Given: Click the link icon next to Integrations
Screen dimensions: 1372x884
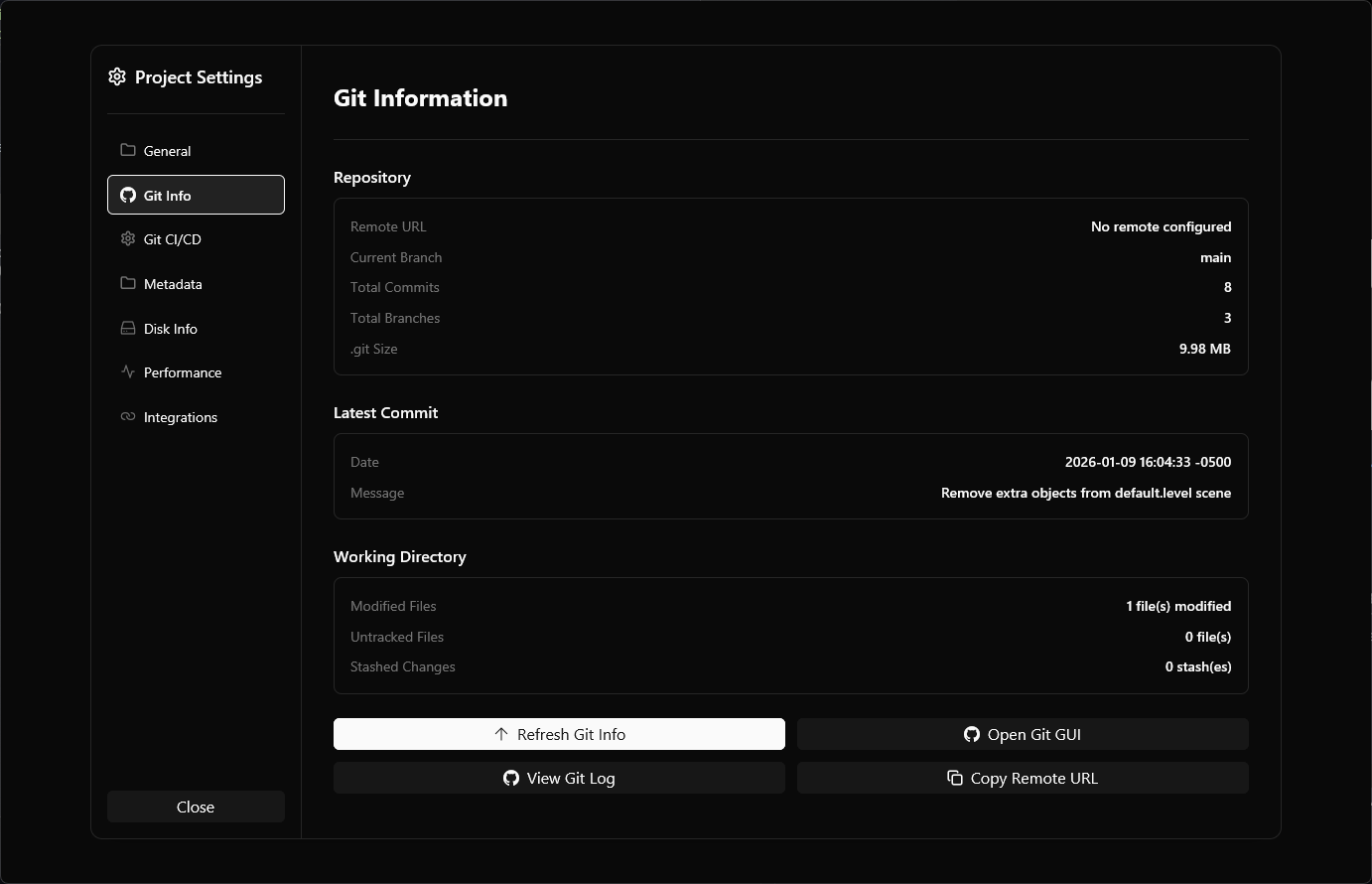Looking at the screenshot, I should (x=128, y=416).
